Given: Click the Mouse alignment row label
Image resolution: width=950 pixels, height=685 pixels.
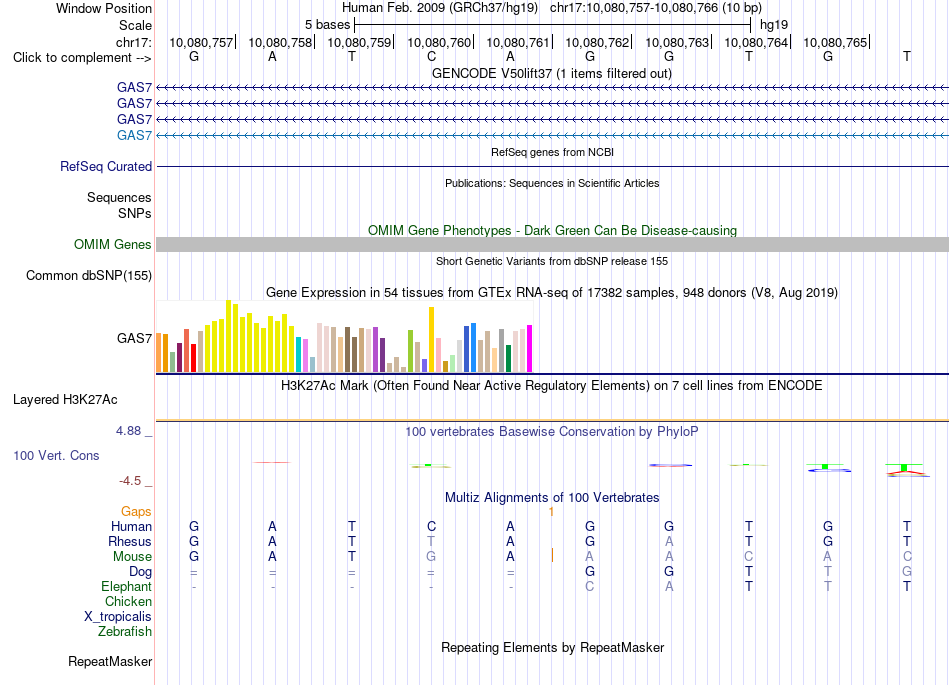Looking at the screenshot, I should click(x=132, y=557).
